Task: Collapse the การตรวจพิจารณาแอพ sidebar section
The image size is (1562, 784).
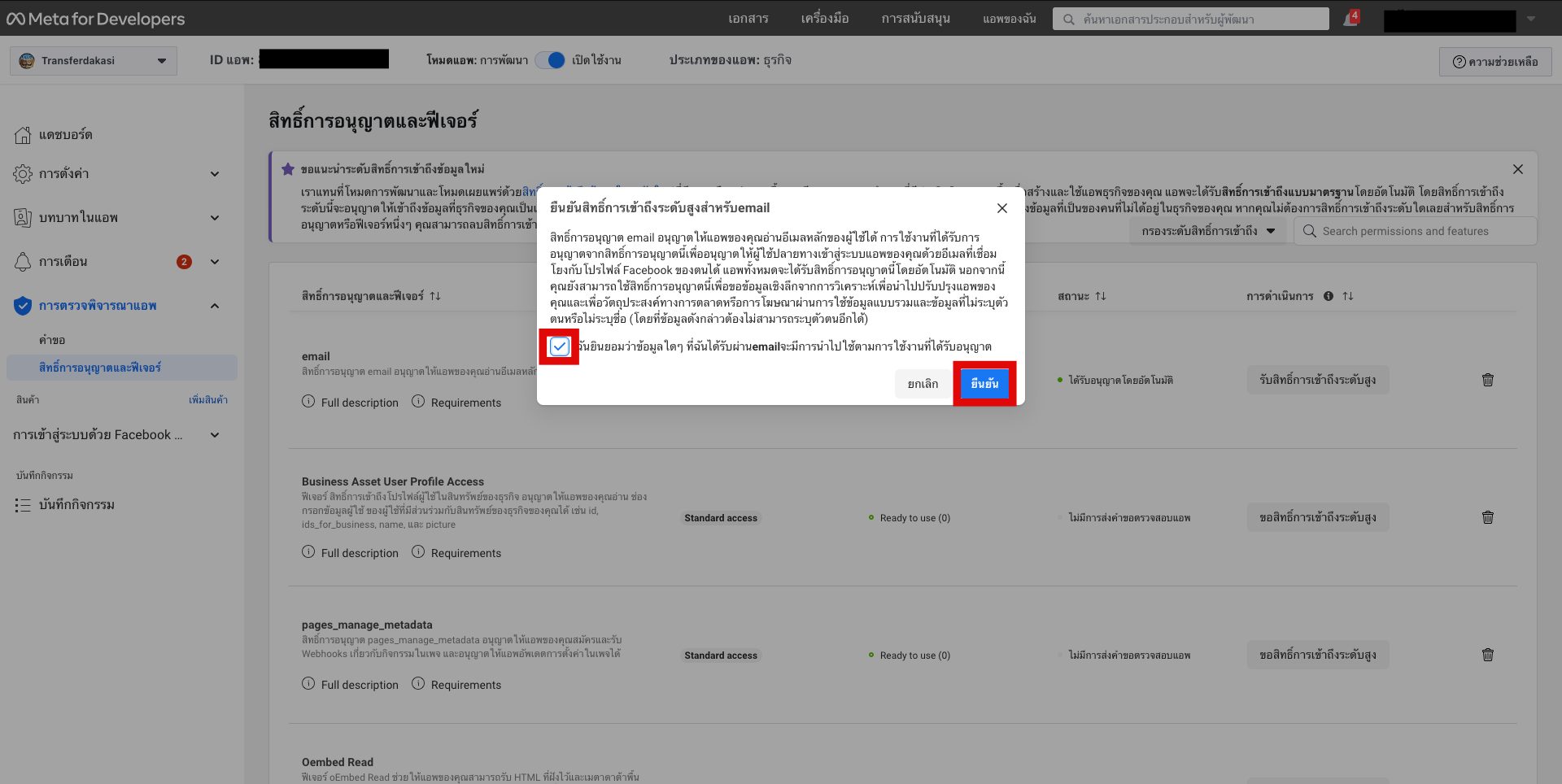Action: [214, 306]
